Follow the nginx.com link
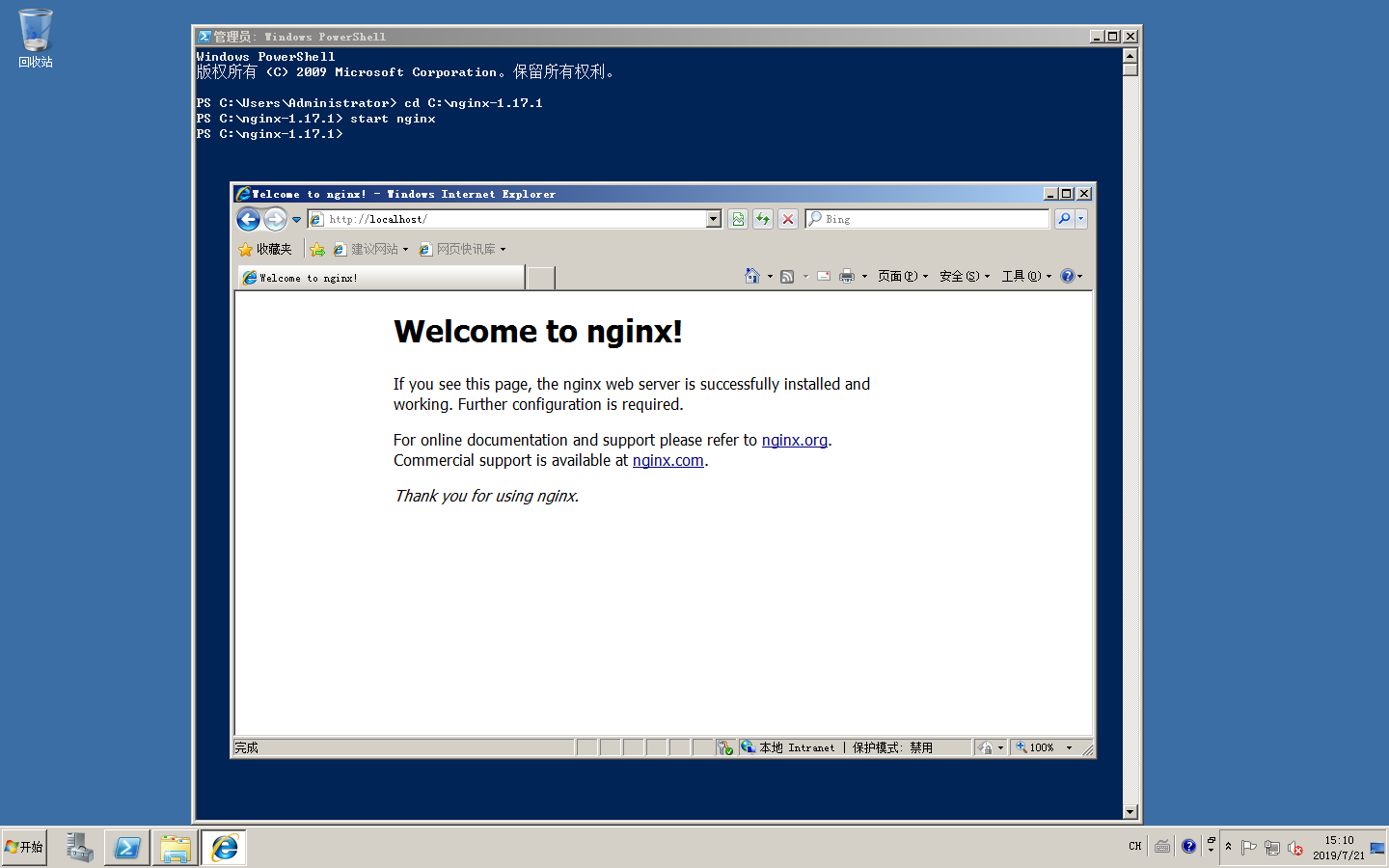This screenshot has height=868, width=1389. [667, 460]
